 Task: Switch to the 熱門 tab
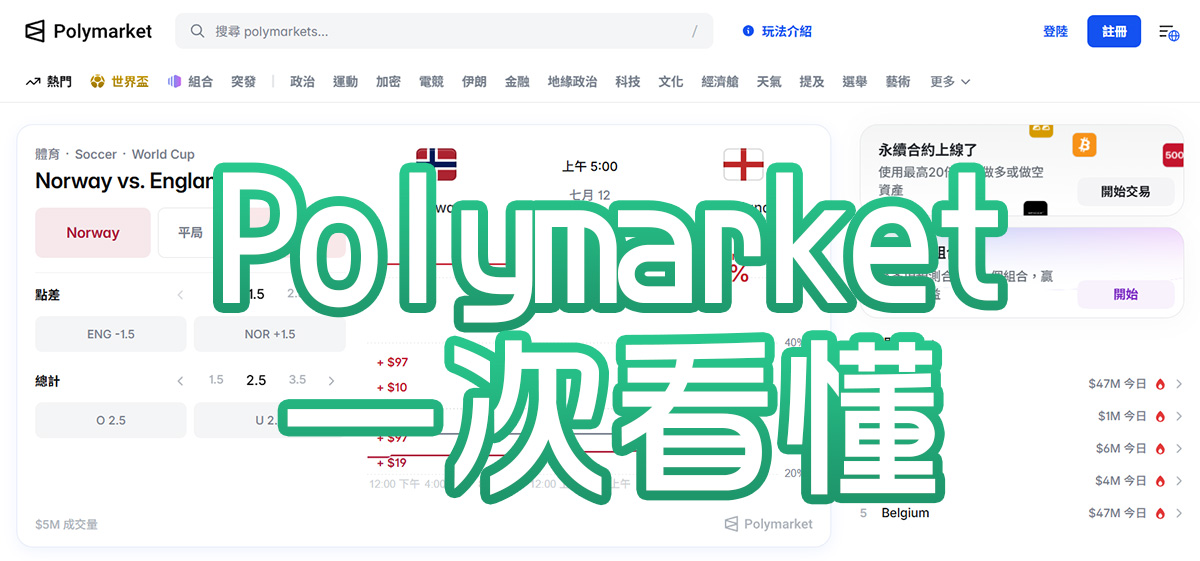tap(48, 82)
